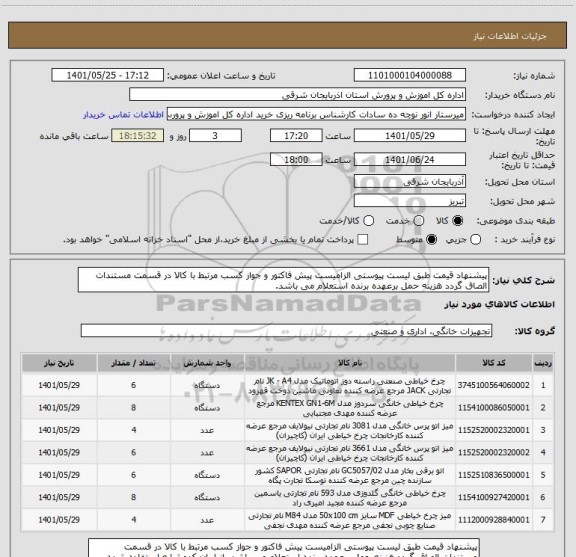Select the کالا/خدمت category radio button
The height and width of the screenshot is (557, 576).
pyautogui.click(x=368, y=221)
